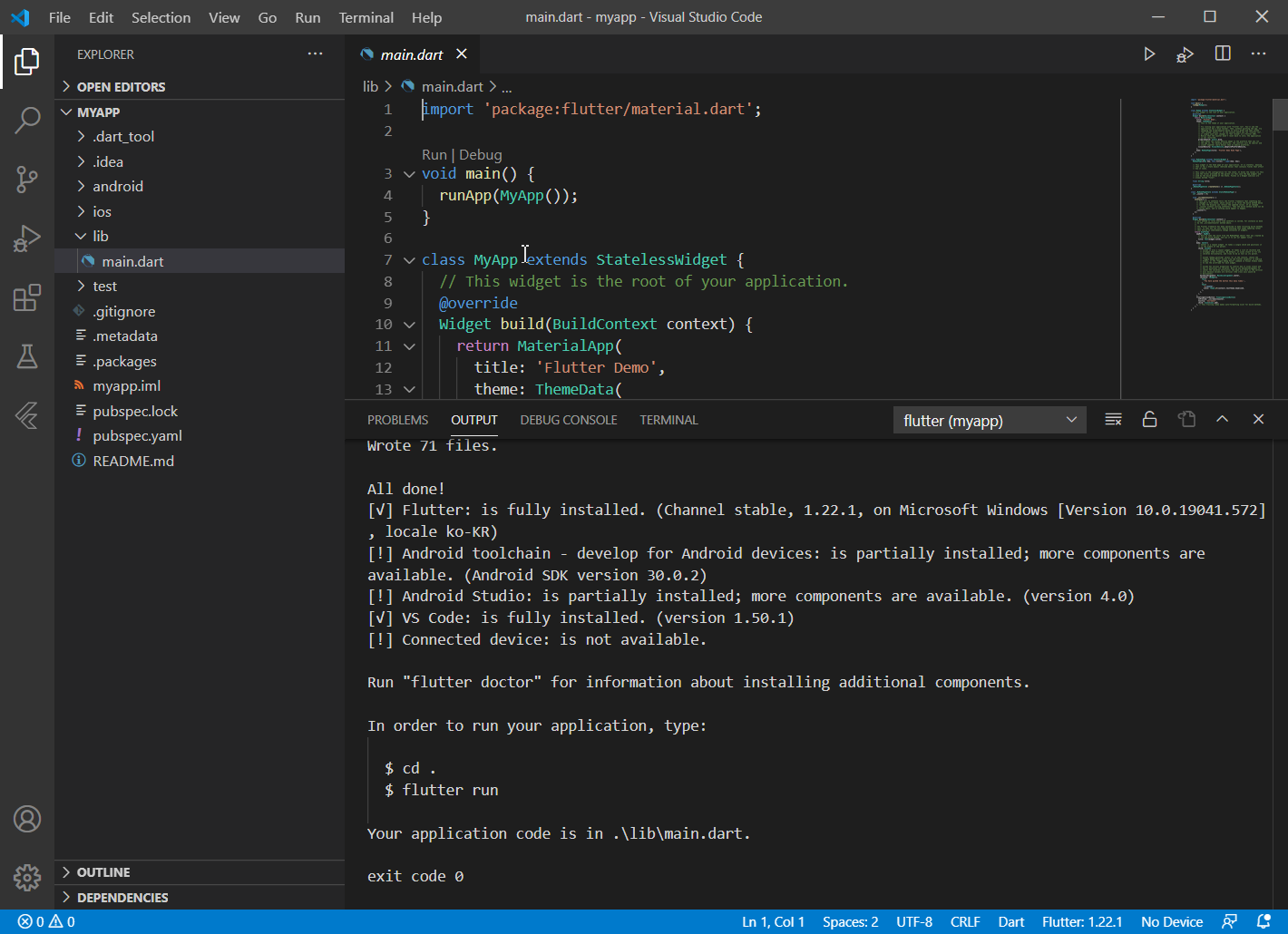
Task: Fold the main() function at line 3
Action: (409, 174)
